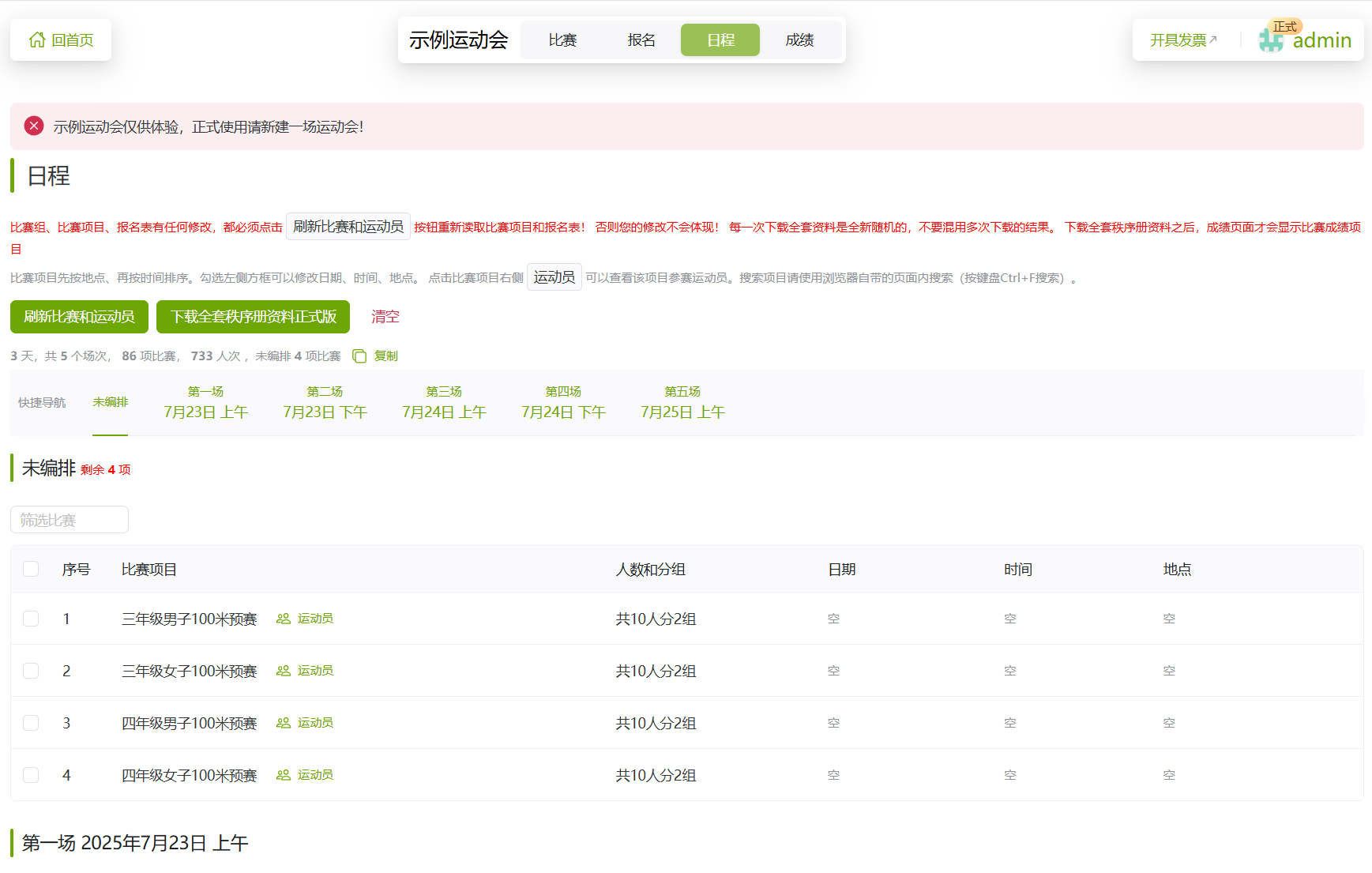
Task: Click the copy icon next to 复制
Action: tap(359, 356)
